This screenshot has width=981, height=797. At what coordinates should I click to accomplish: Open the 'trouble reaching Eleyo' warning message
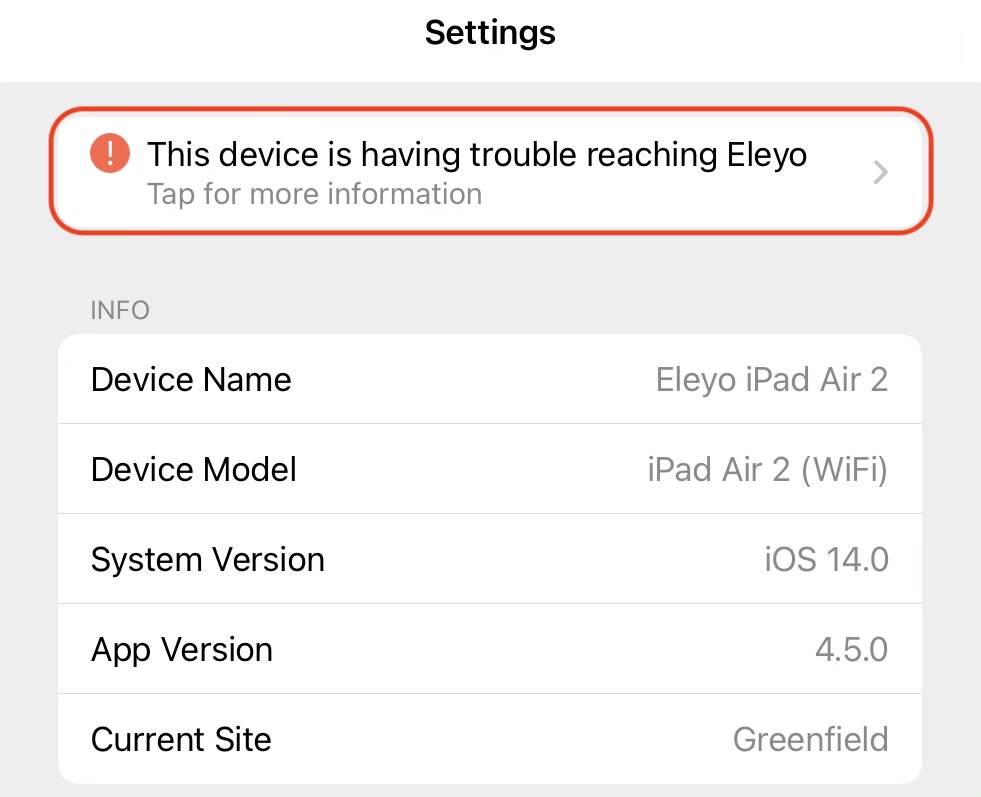tap(477, 155)
